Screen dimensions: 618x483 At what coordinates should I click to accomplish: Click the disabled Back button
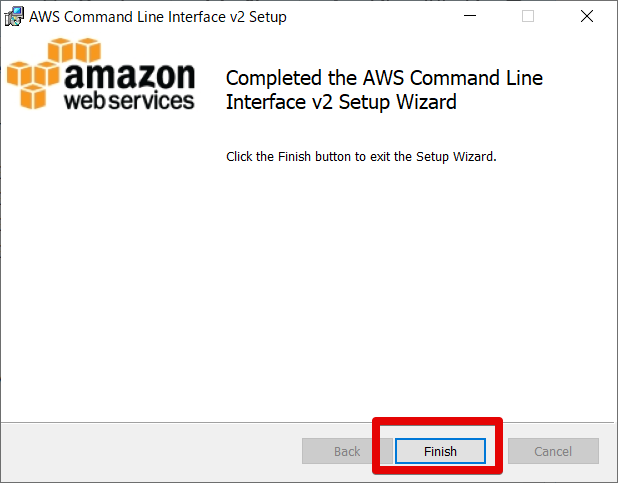click(x=346, y=451)
